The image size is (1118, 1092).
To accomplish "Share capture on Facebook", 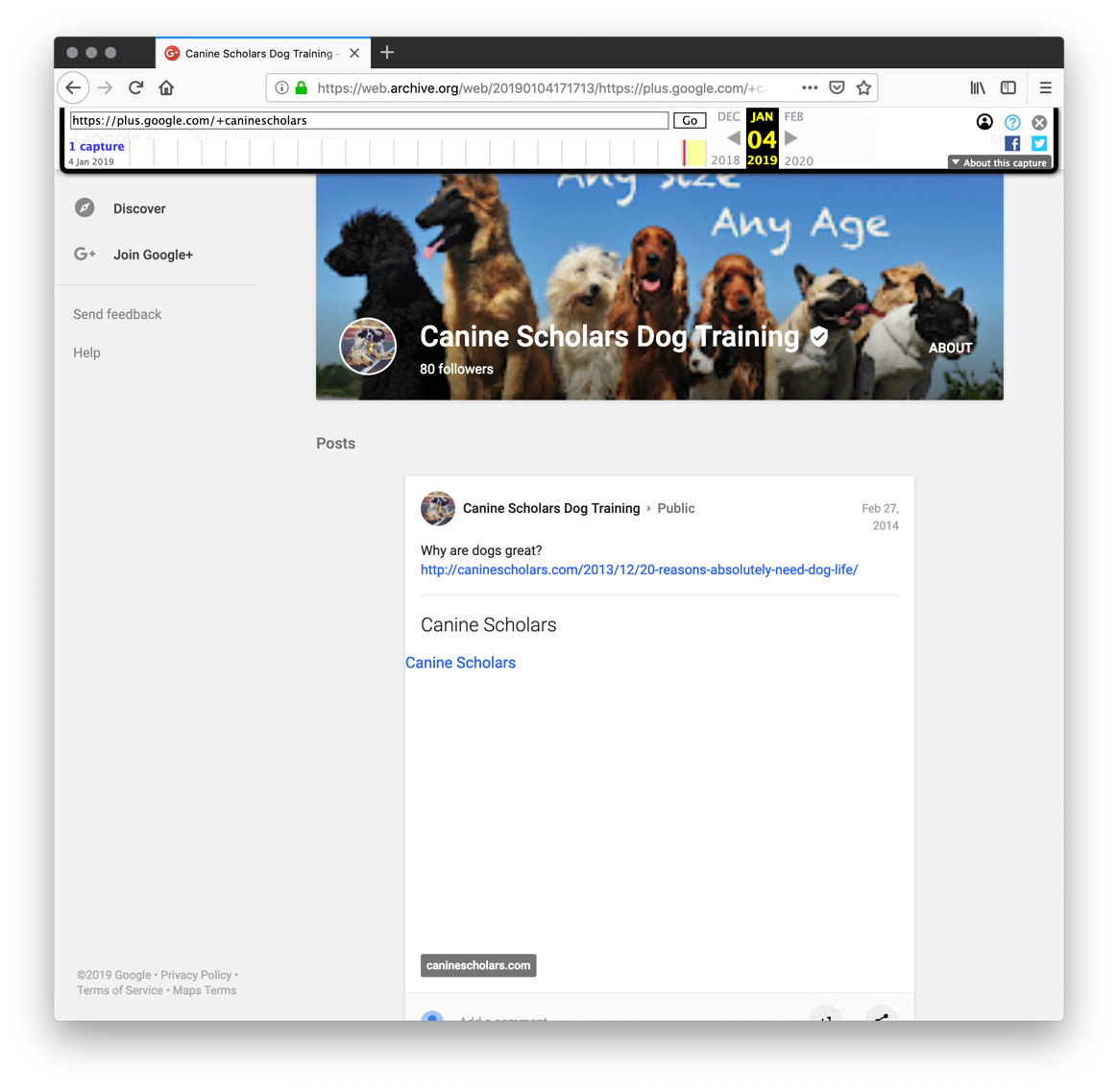I will click(1011, 143).
